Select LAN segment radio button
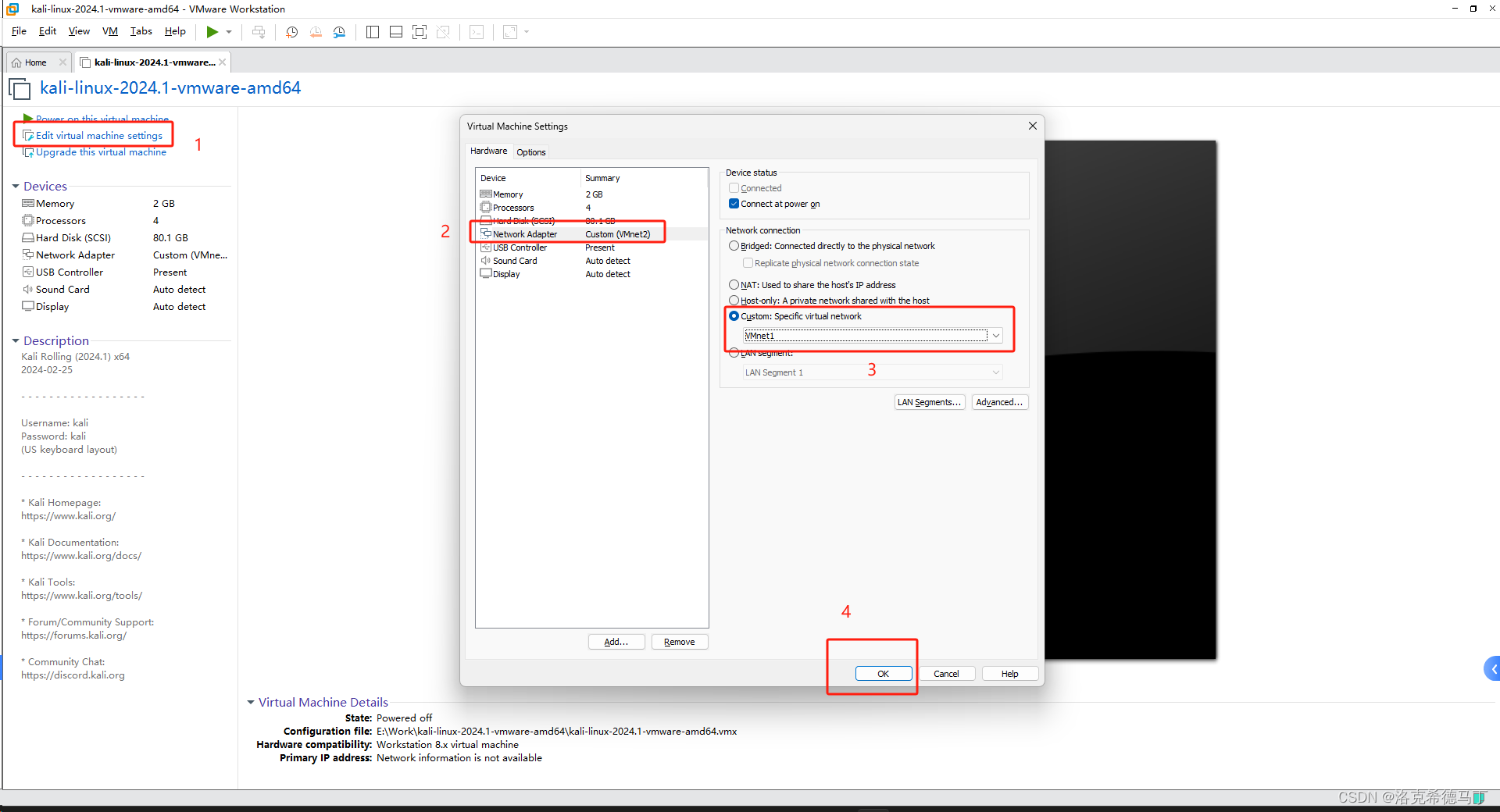1500x812 pixels. tap(734, 353)
